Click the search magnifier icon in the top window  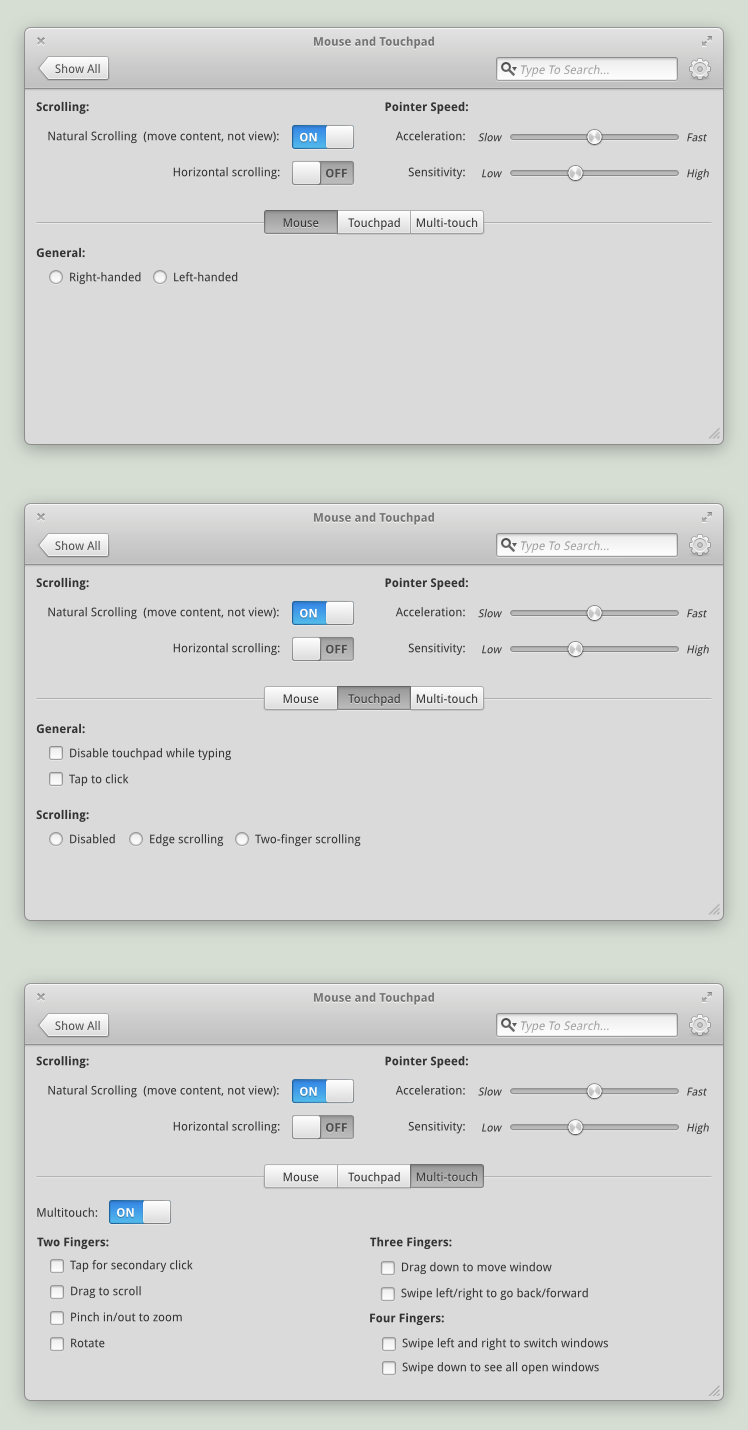508,69
